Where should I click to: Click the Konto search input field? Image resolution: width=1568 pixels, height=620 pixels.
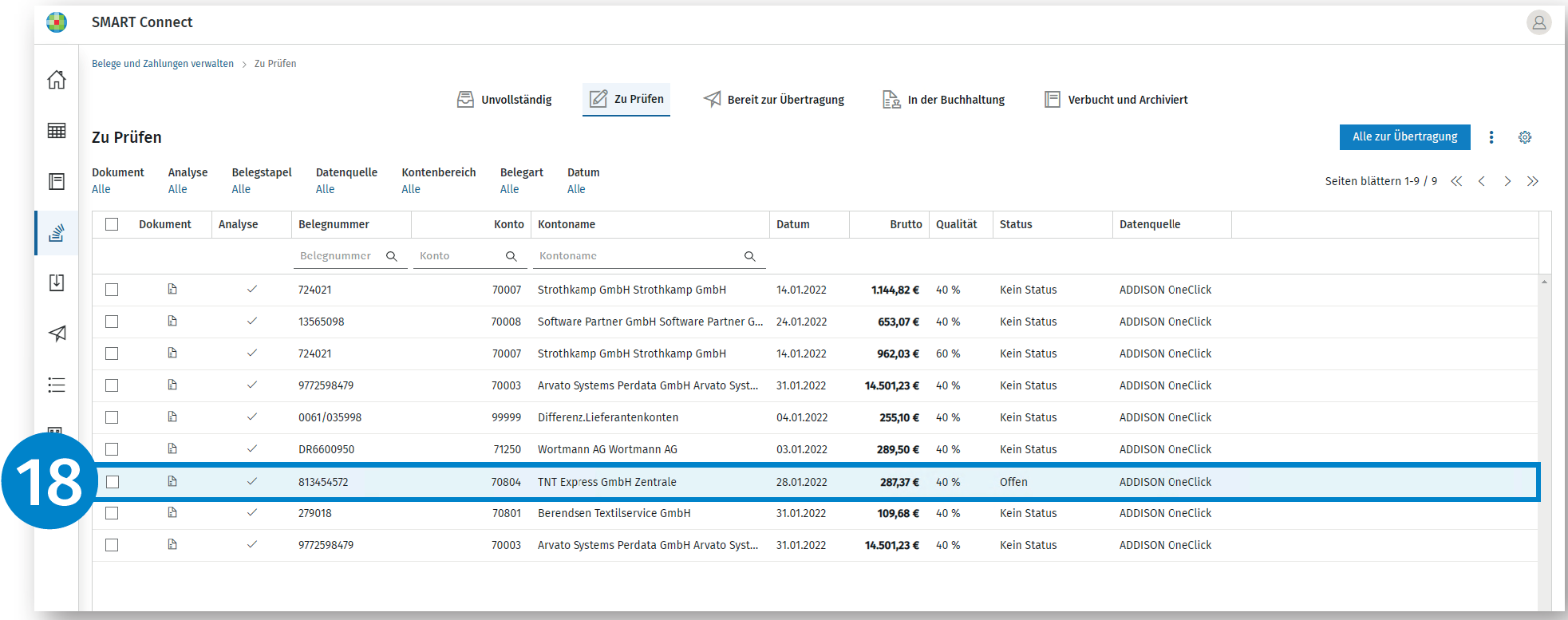tap(469, 256)
